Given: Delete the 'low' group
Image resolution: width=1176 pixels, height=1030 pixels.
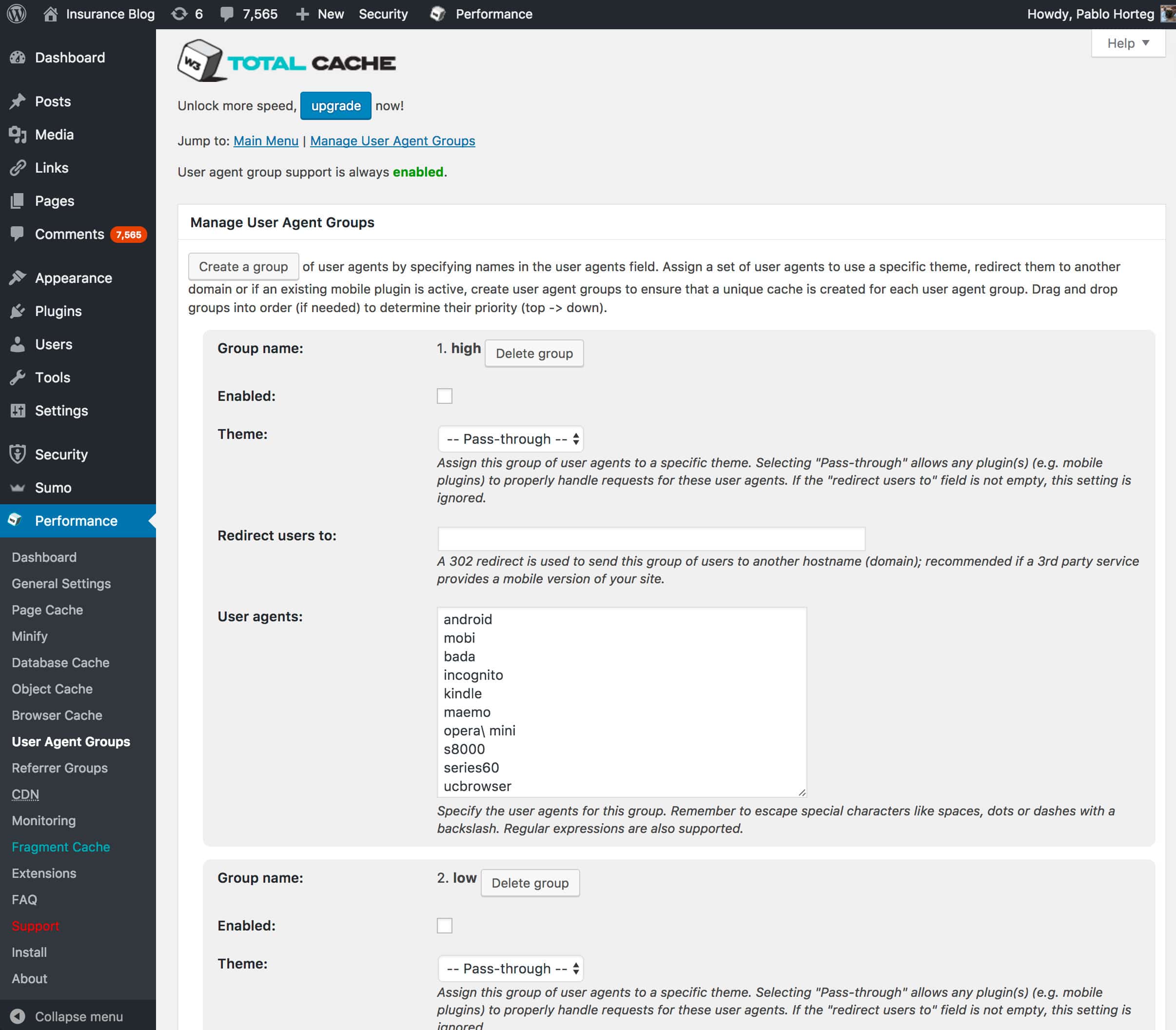Looking at the screenshot, I should tap(529, 883).
